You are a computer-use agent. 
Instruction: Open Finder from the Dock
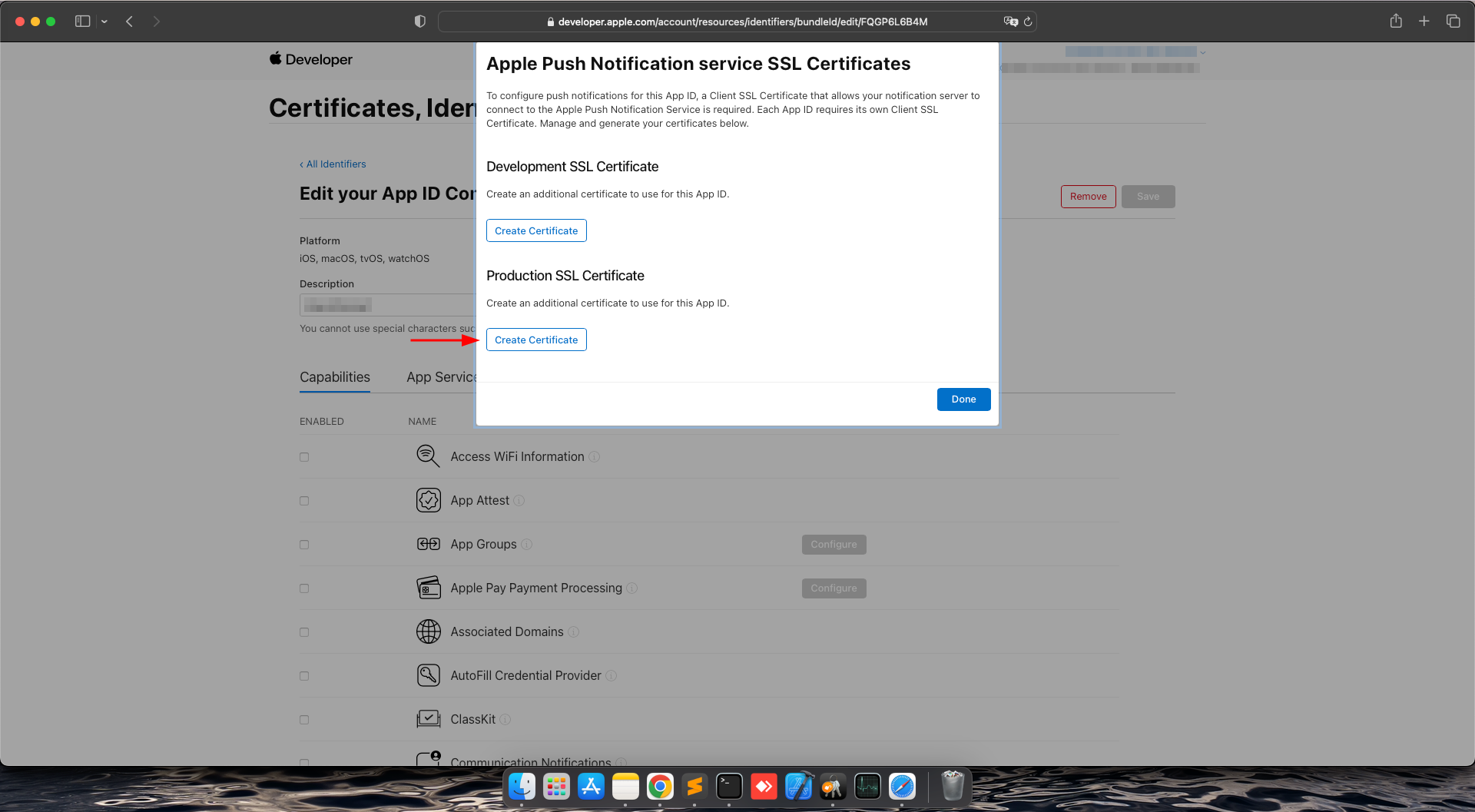522,787
